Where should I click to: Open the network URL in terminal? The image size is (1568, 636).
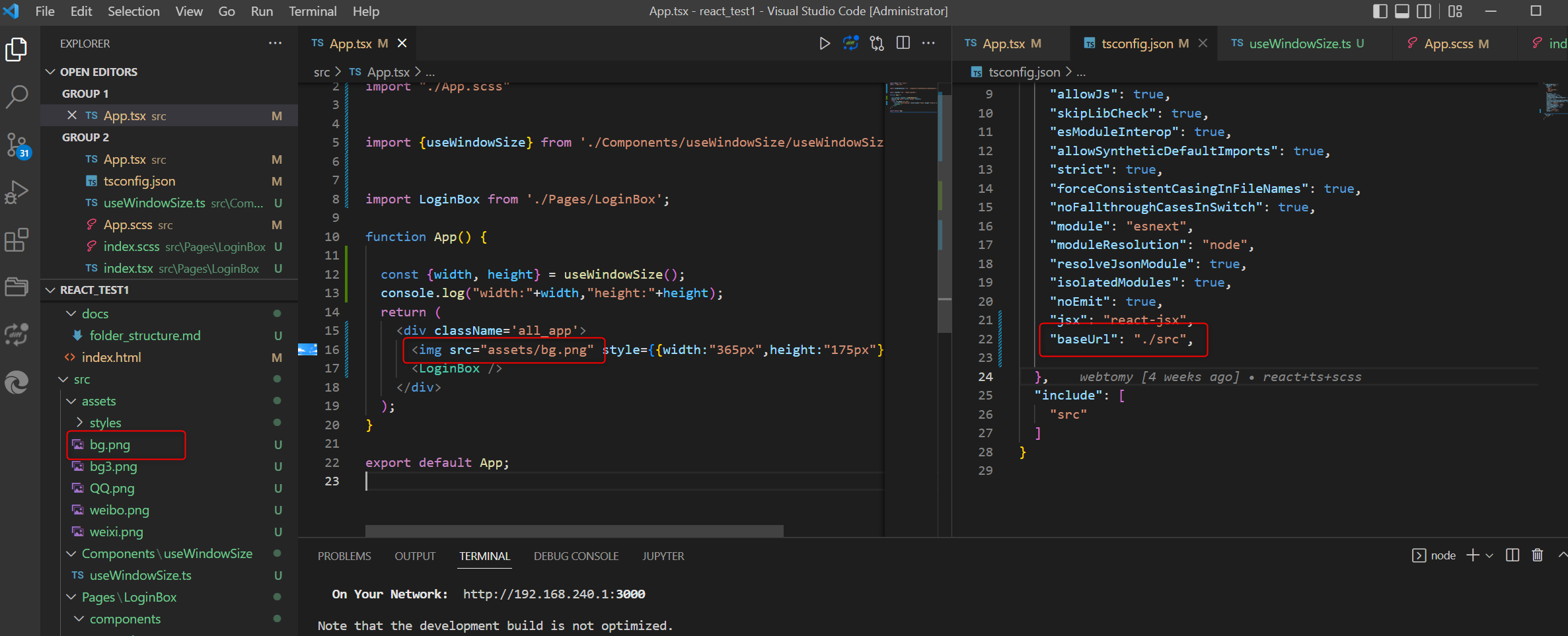coord(554,594)
